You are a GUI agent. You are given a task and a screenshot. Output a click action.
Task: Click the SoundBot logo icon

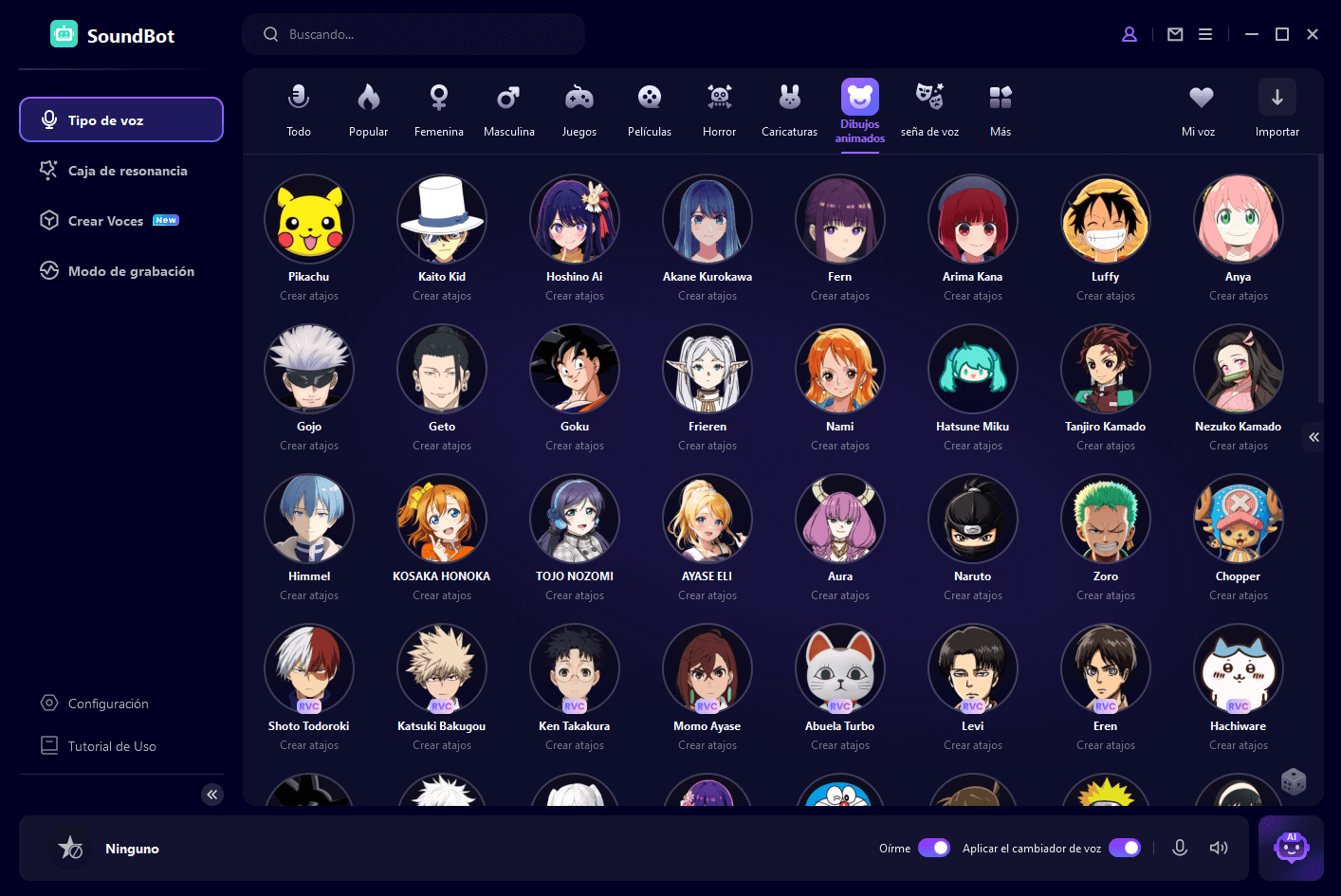coord(64,34)
